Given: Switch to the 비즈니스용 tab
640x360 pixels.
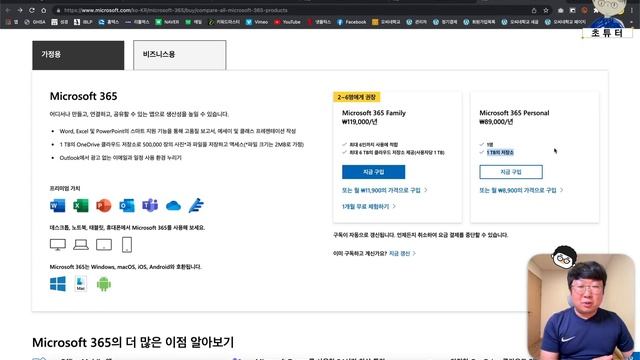Looking at the screenshot, I should pyautogui.click(x=180, y=55).
